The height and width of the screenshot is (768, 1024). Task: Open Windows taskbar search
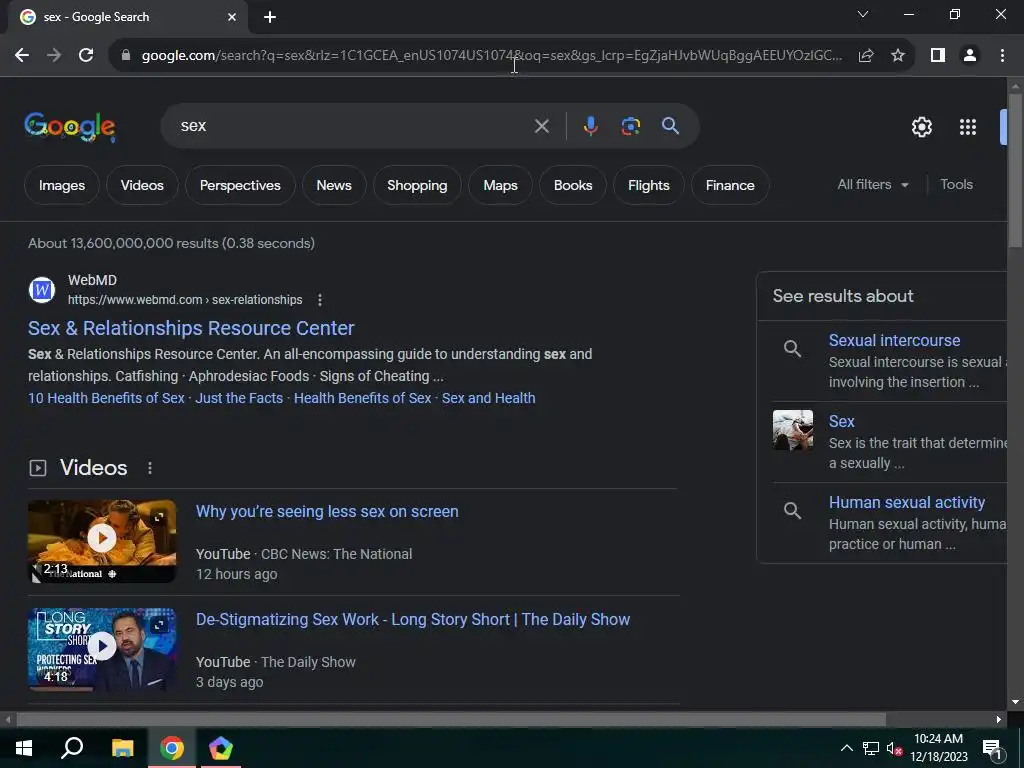[72, 748]
